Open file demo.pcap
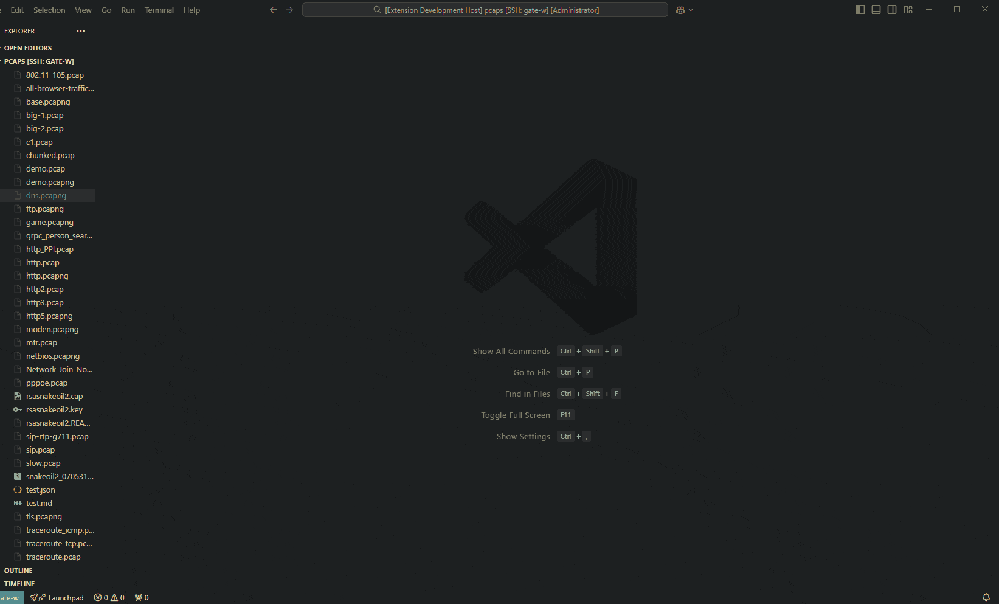Viewport: 999px width, 604px height. point(45,169)
